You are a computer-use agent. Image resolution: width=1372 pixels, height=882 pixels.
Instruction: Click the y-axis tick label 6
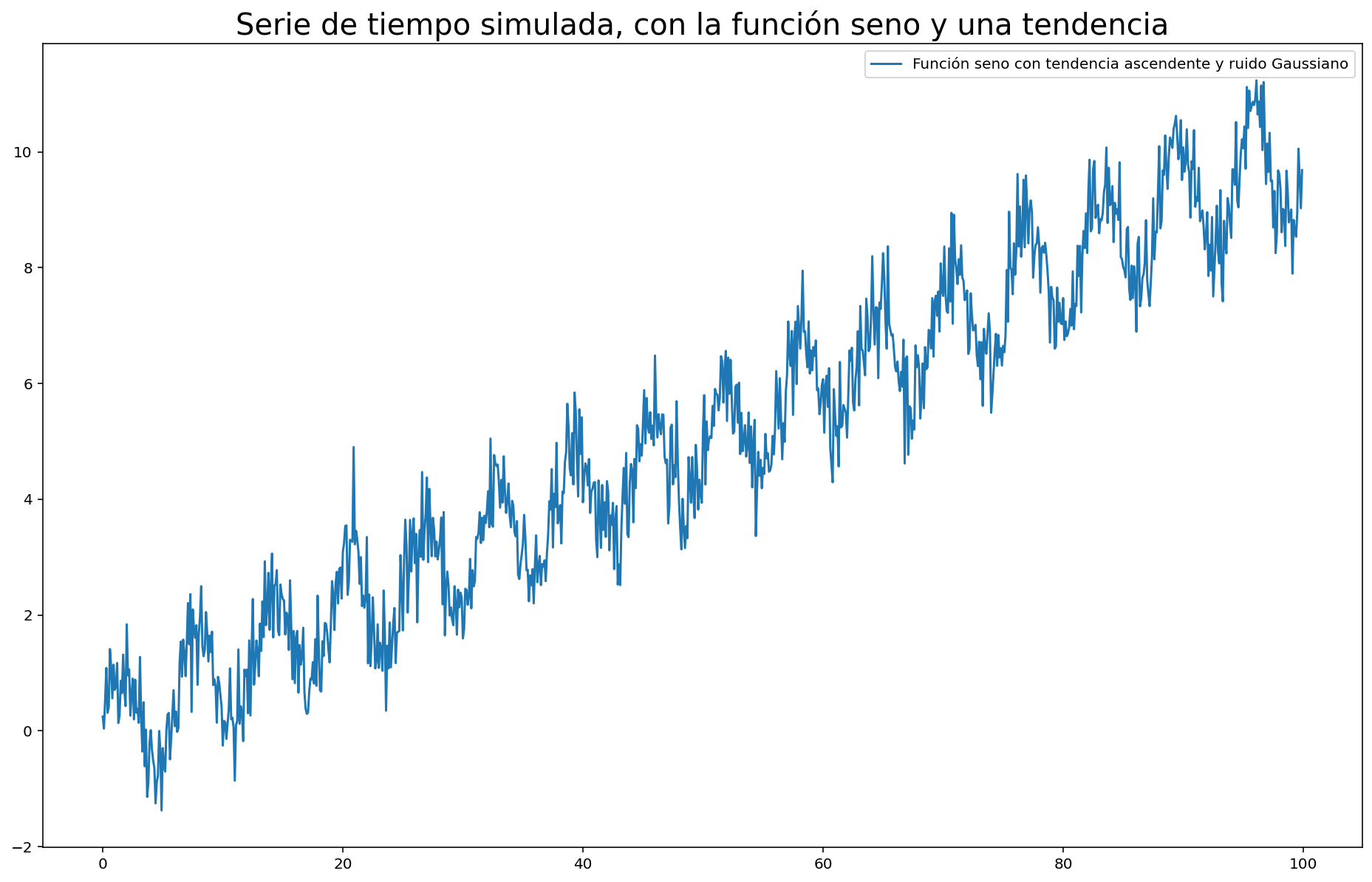(x=27, y=384)
